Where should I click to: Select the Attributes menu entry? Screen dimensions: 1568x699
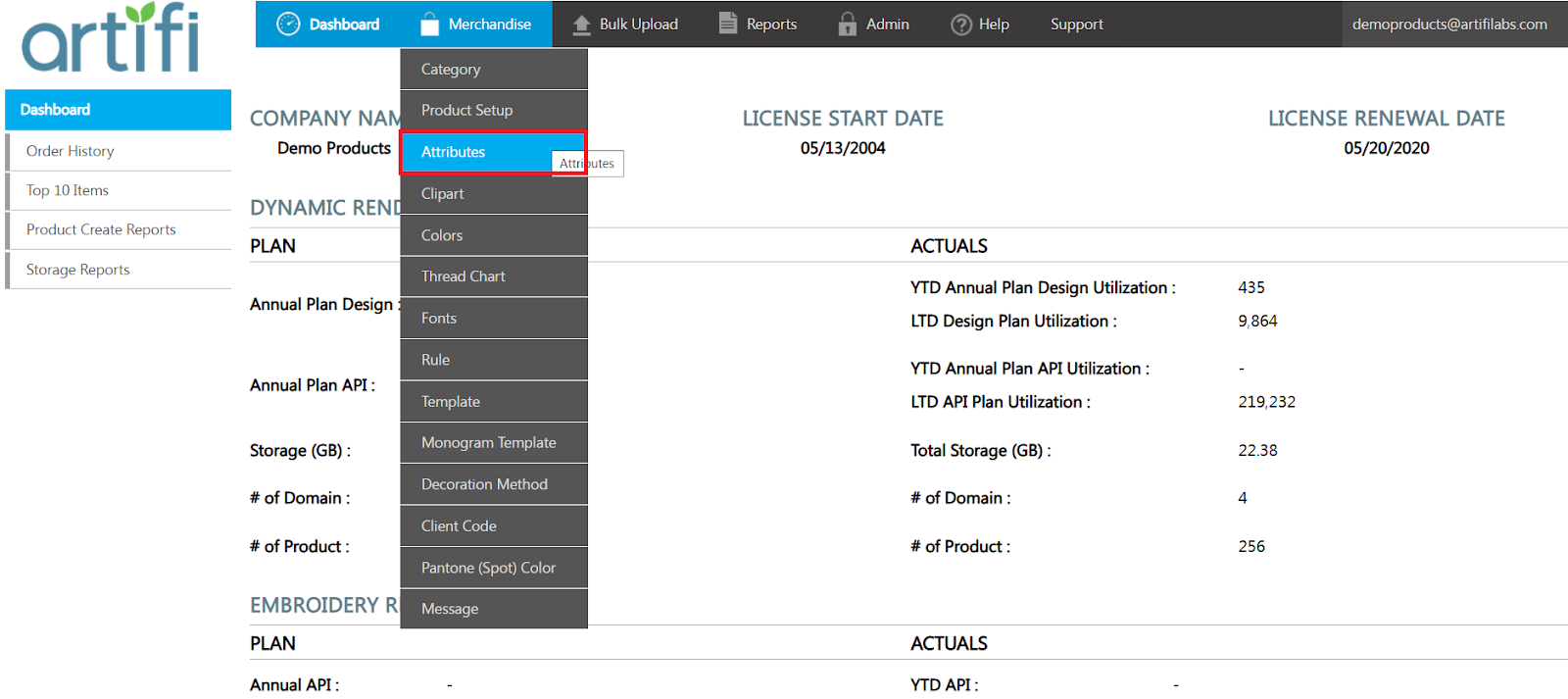[494, 152]
